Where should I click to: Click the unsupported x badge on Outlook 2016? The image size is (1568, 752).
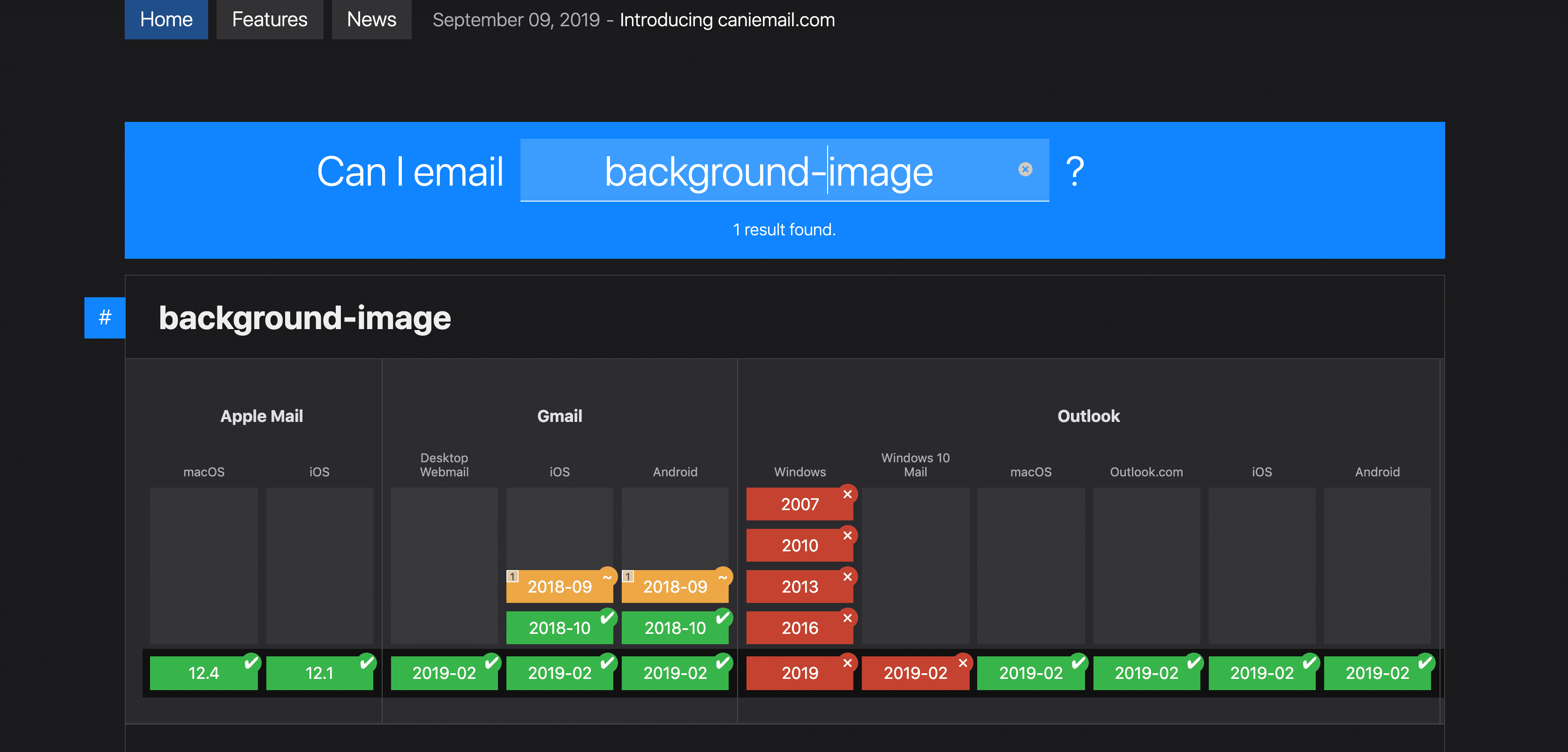point(847,618)
